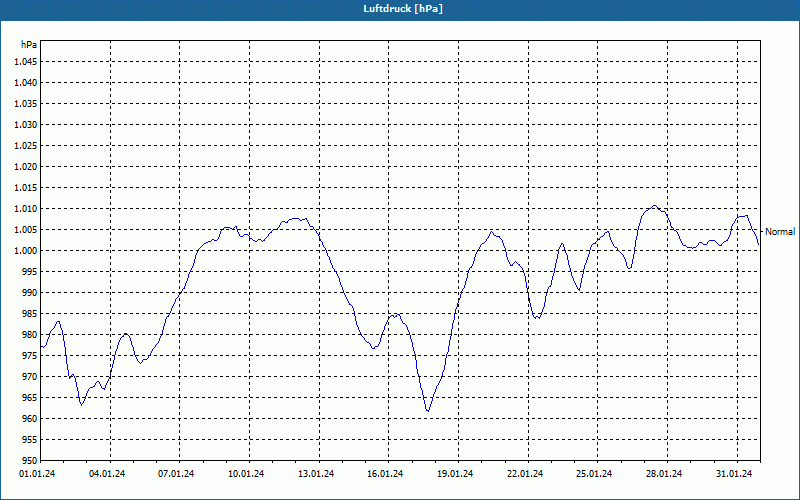Select the 1.045 axis value
The height and width of the screenshot is (500, 800).
click(x=25, y=62)
